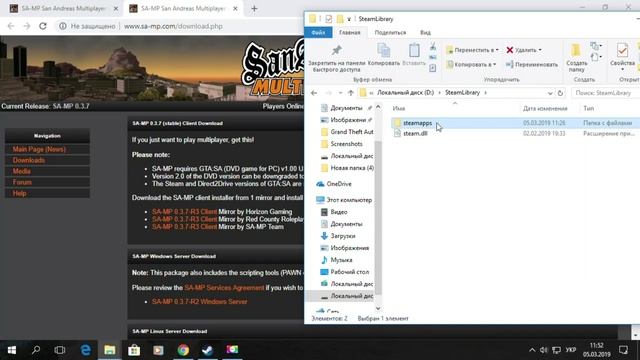This screenshot has width=640, height=360.
Task: Click the Копировать copy icon in ribbon
Action: [x=384, y=51]
